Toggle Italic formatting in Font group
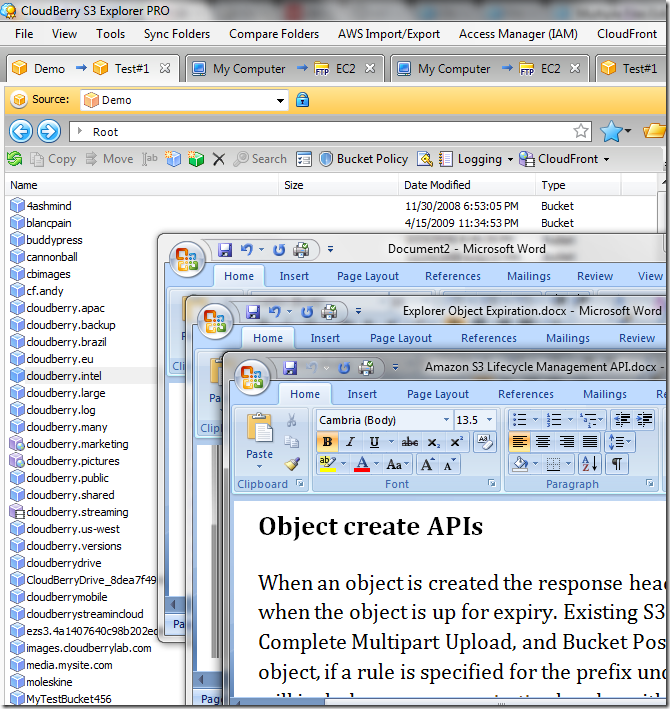This screenshot has height=709, width=670. pyautogui.click(x=350, y=442)
